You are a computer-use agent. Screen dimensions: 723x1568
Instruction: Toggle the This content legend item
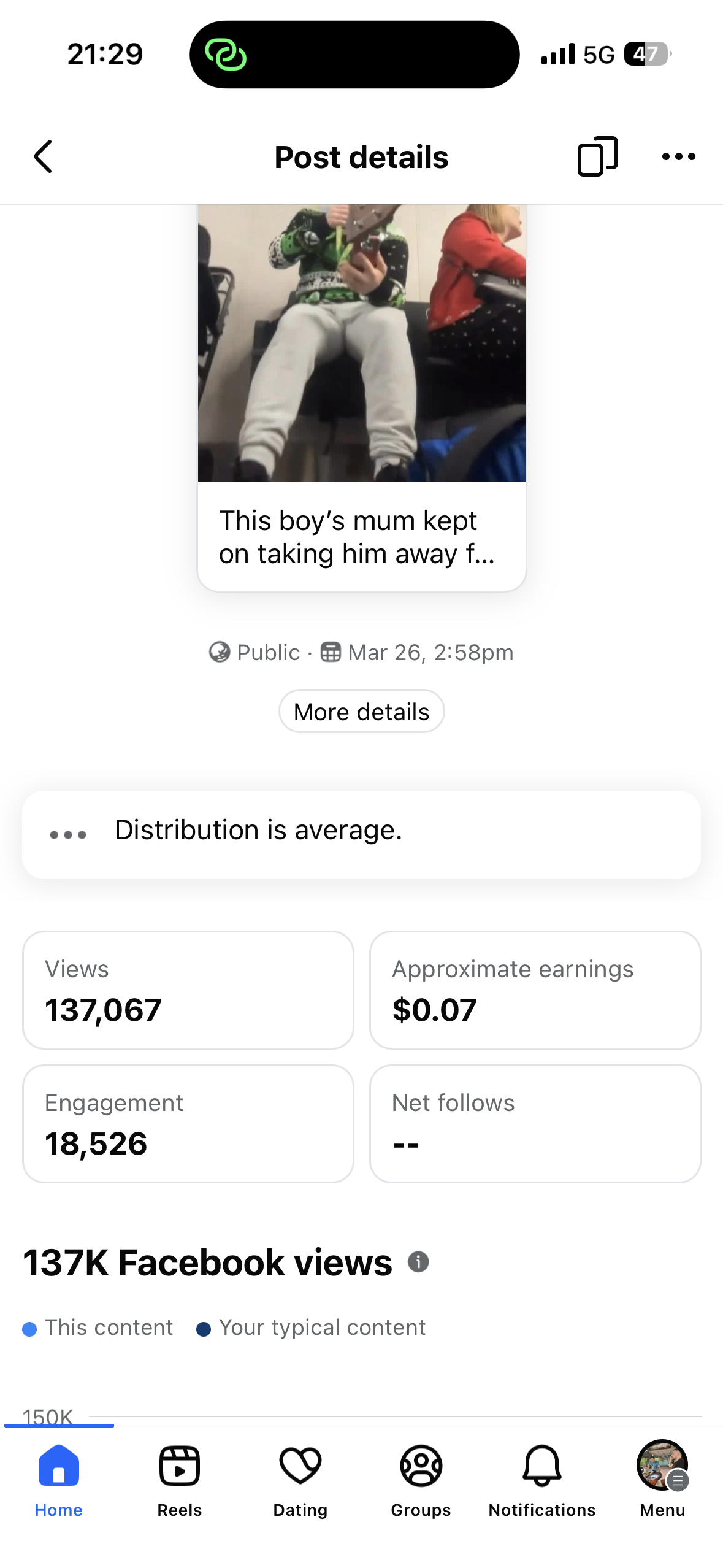(98, 1328)
